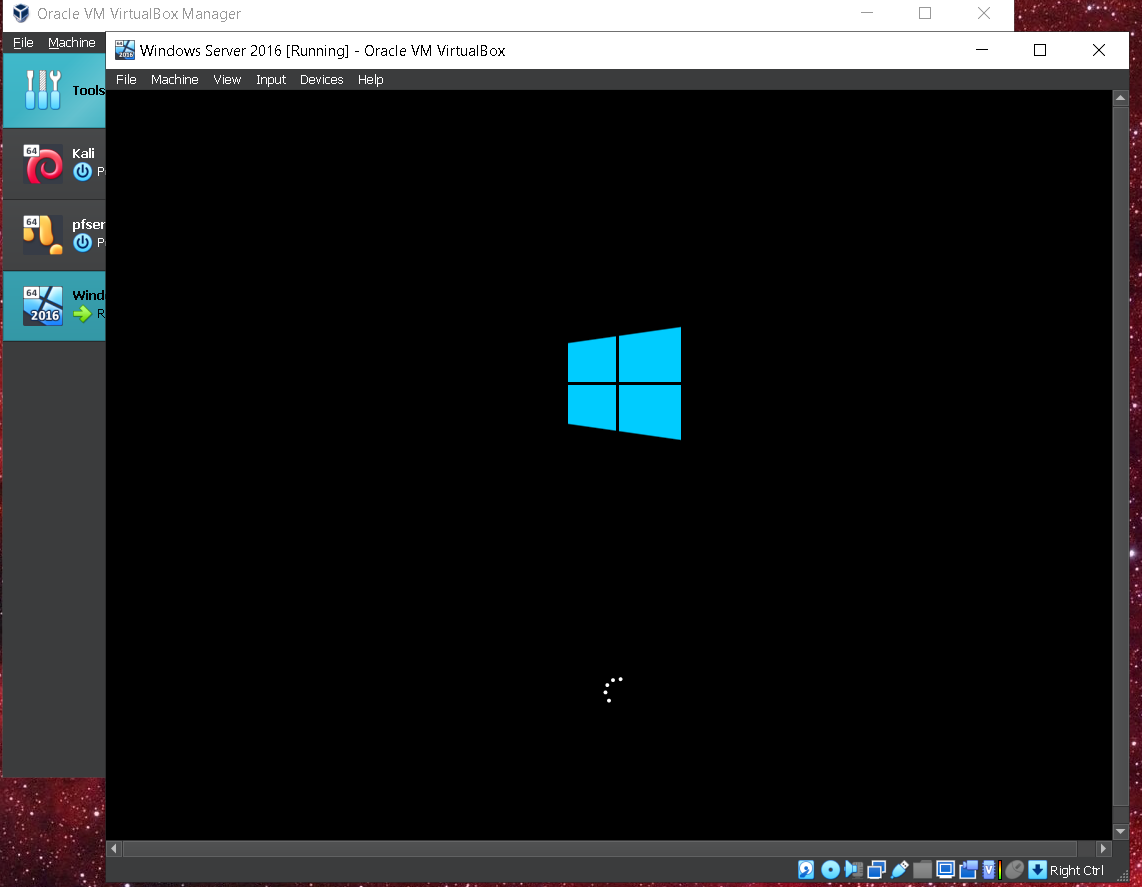The image size is (1142, 887).
Task: Click the network adapter status icon
Action: coord(877,870)
